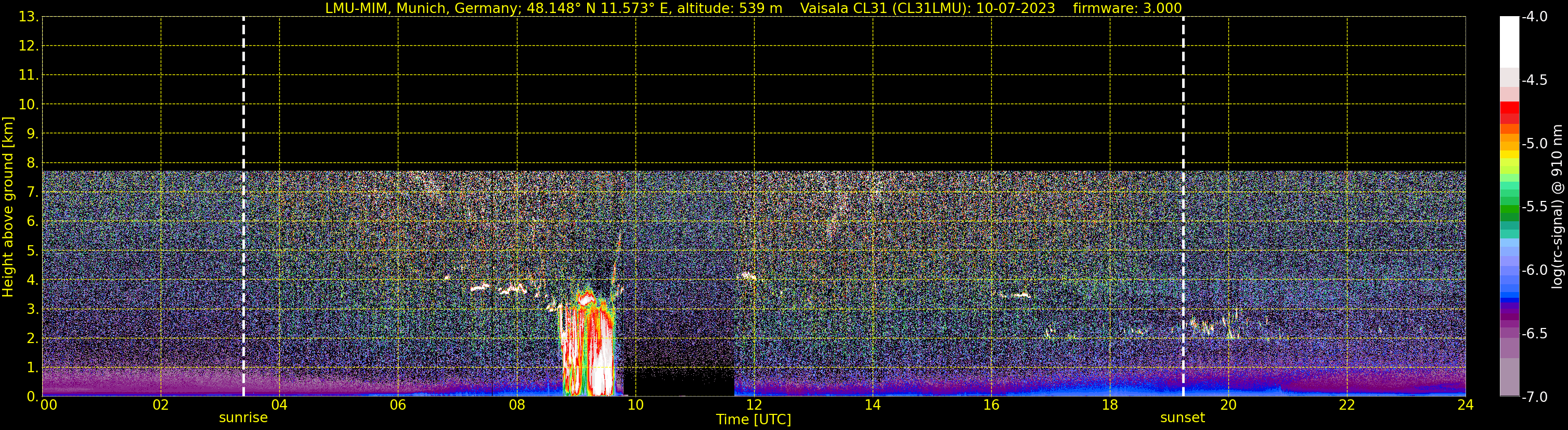Viewport: 1568px width, 430px height.
Task: Click the '24' tick on the time axis
Action: coord(1466,405)
